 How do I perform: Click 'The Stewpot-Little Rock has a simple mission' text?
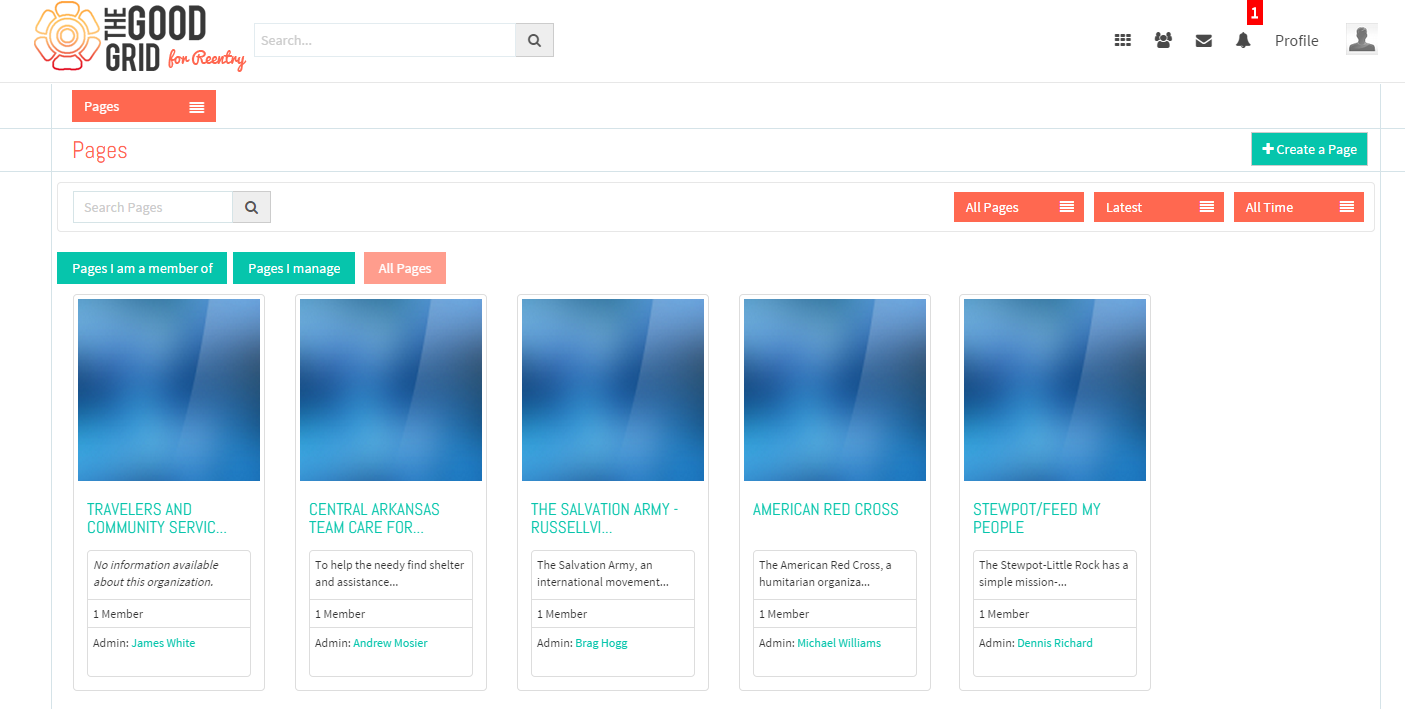(1054, 573)
